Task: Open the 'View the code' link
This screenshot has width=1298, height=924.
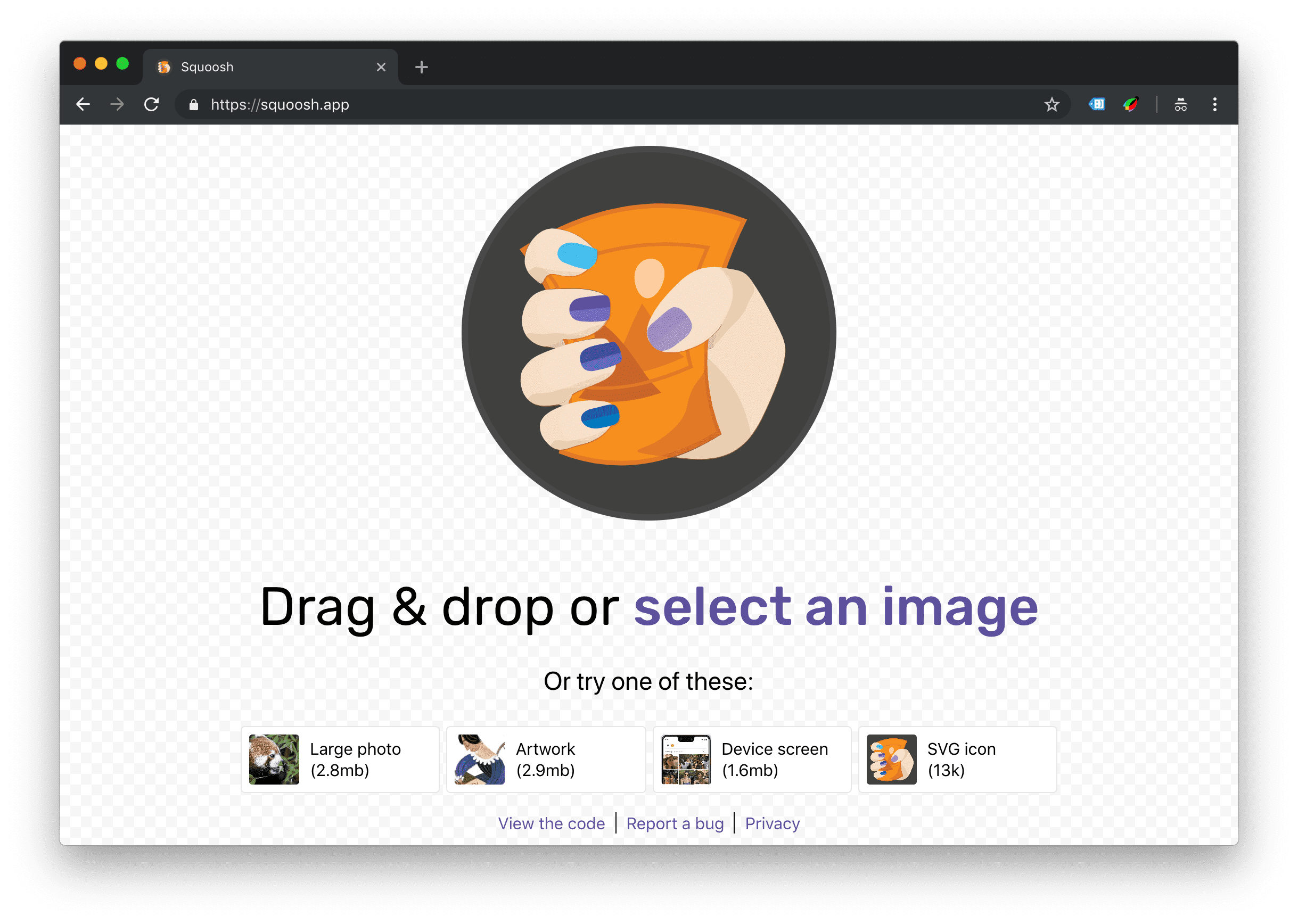Action: coord(552,823)
